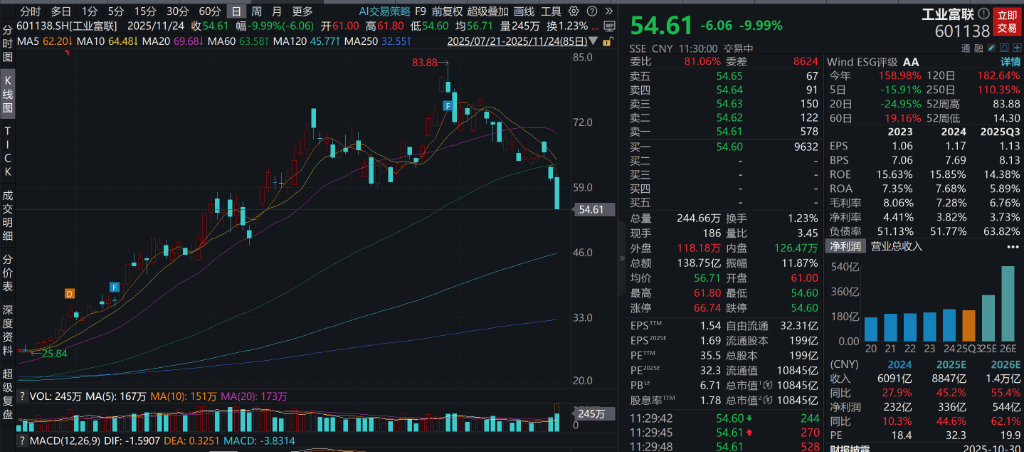Open AI交易策略 strategy link
Image resolution: width=1024 pixels, height=452 pixels.
click(x=385, y=11)
